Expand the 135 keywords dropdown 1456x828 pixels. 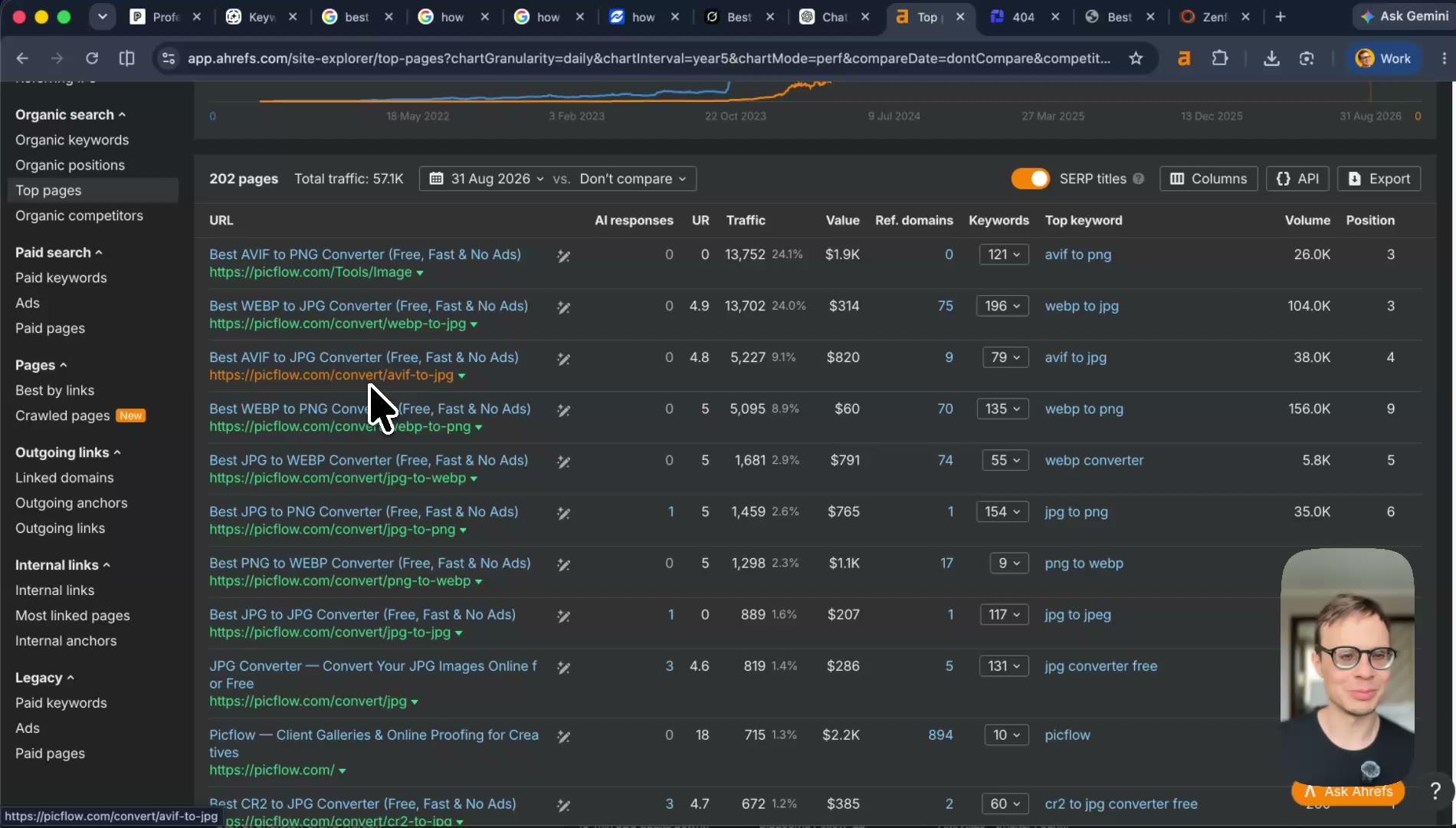point(1002,409)
